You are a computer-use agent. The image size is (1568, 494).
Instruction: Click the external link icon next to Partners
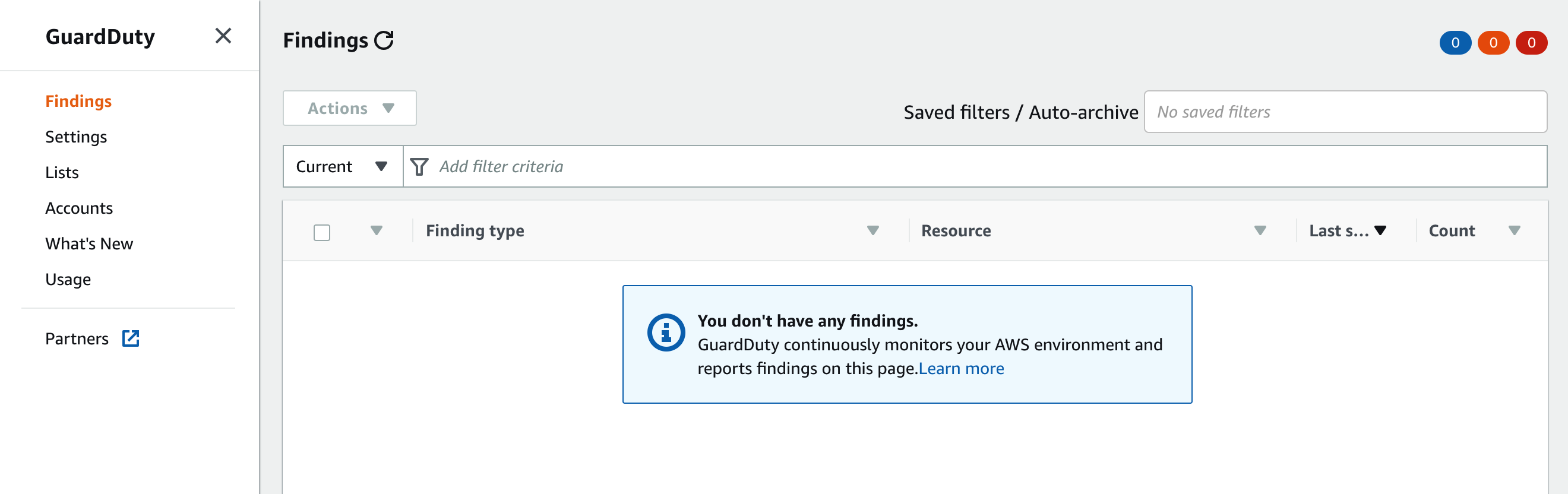click(x=131, y=338)
